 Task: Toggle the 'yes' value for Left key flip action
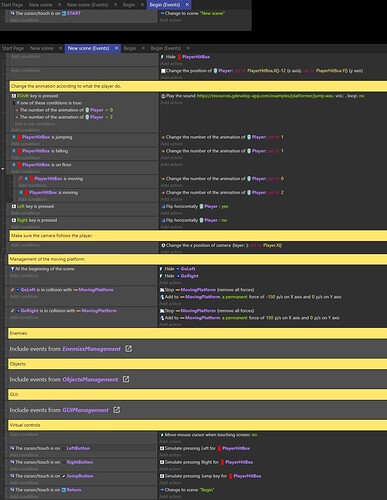click(x=225, y=206)
